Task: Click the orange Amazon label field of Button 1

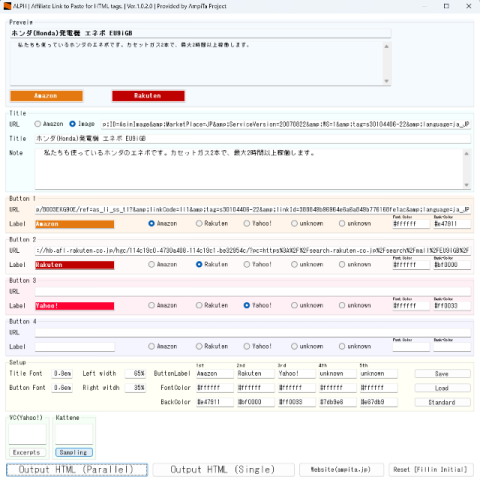Action: [x=75, y=224]
